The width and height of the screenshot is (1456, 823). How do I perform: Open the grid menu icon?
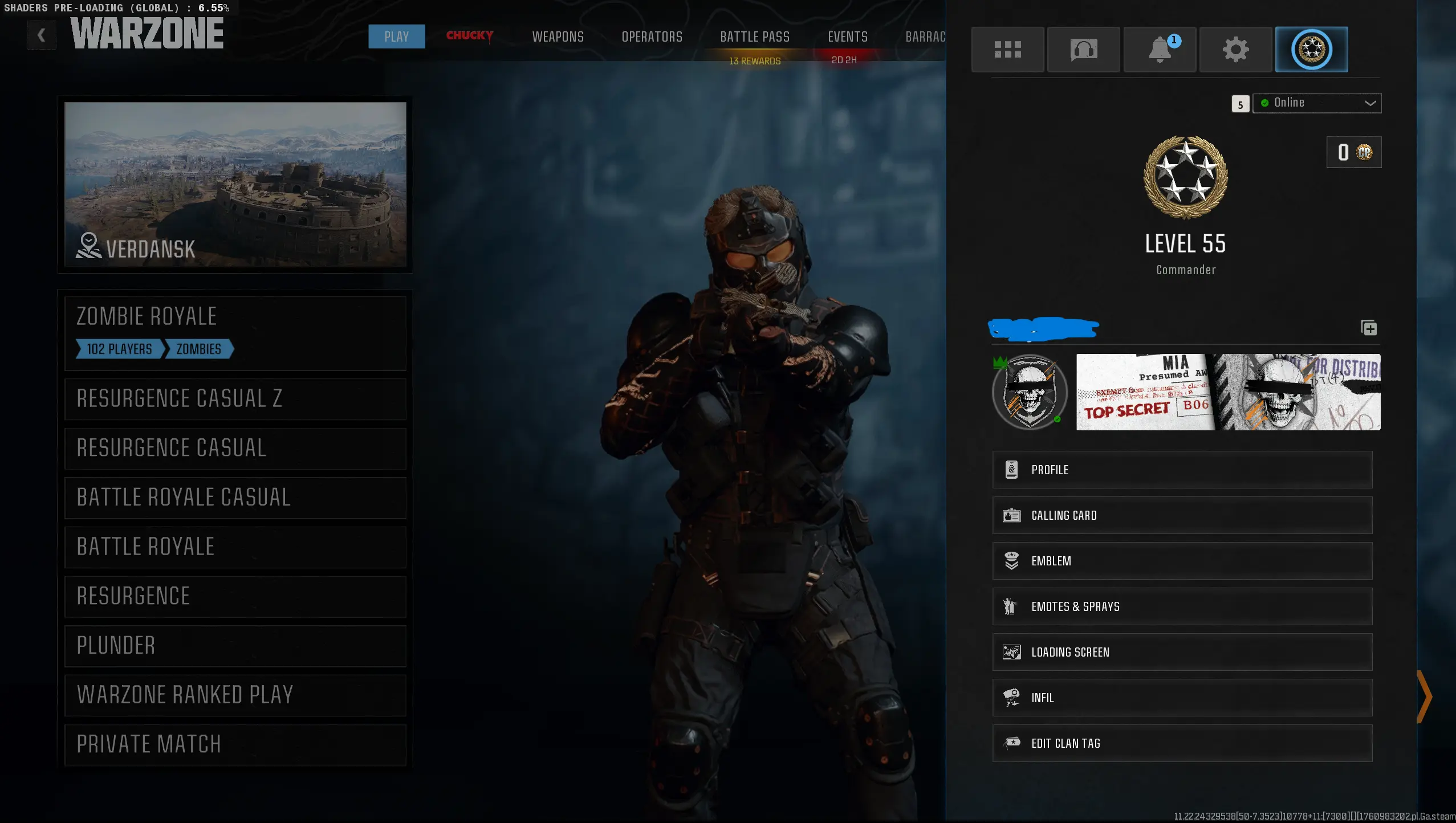(x=1007, y=50)
